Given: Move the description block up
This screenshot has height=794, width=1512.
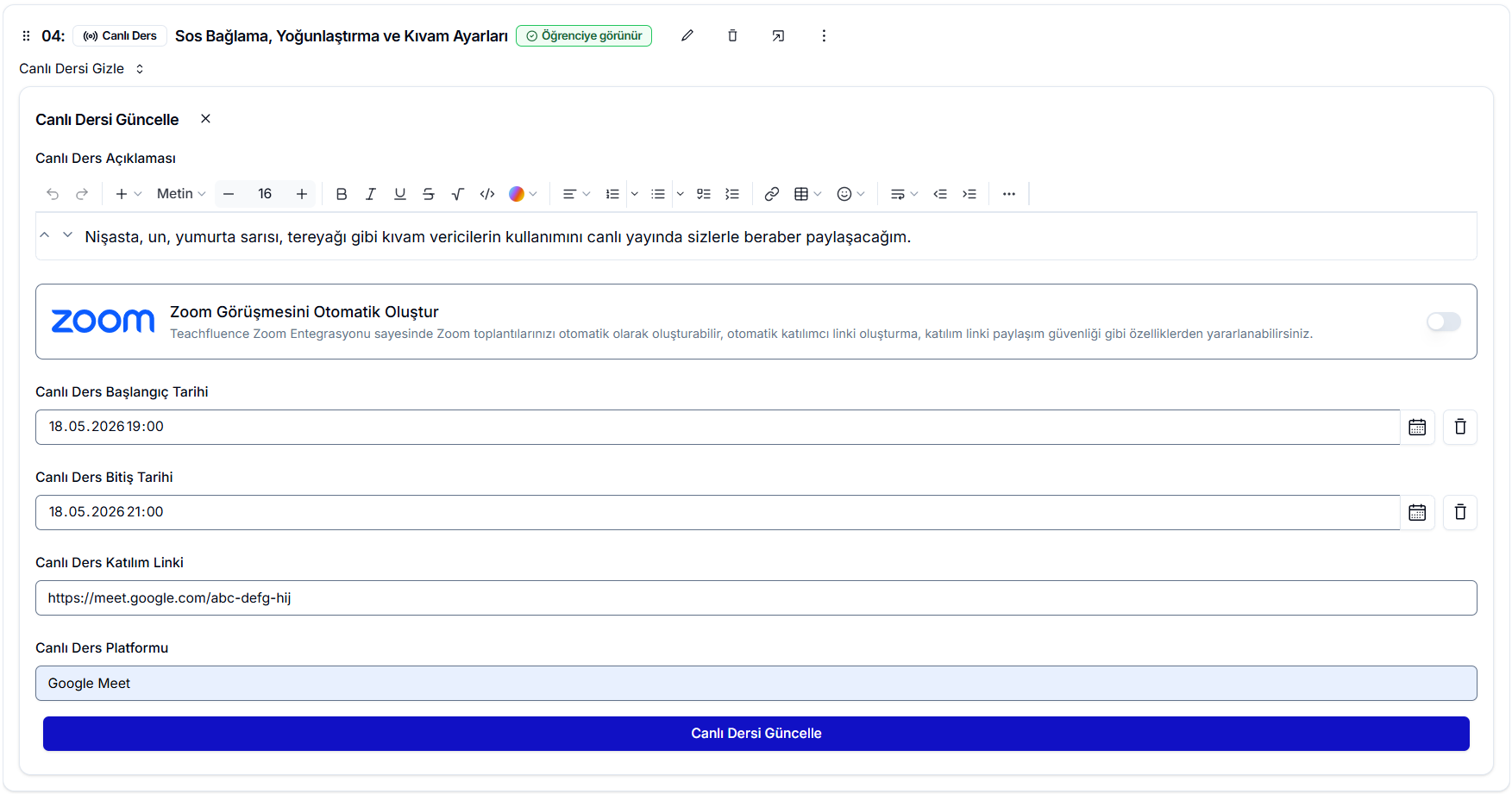Looking at the screenshot, I should 45,235.
